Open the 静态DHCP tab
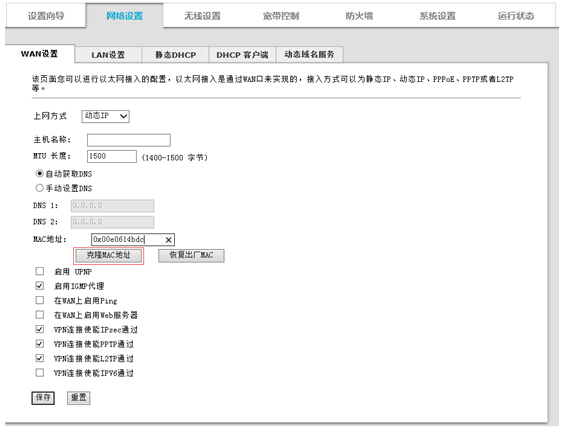The height and width of the screenshot is (431, 567). coord(175,55)
